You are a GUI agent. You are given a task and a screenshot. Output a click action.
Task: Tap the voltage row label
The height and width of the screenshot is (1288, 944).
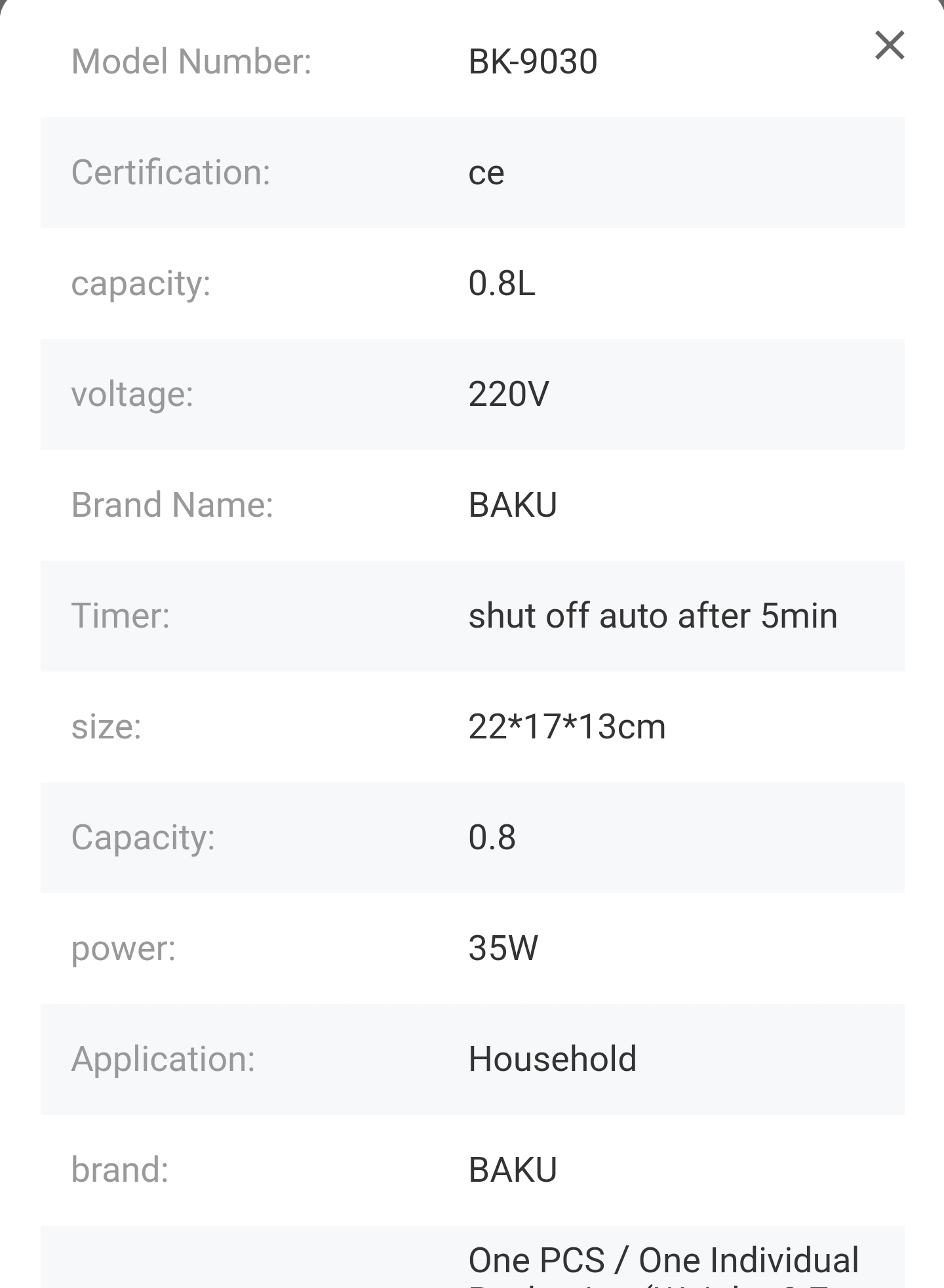point(132,394)
